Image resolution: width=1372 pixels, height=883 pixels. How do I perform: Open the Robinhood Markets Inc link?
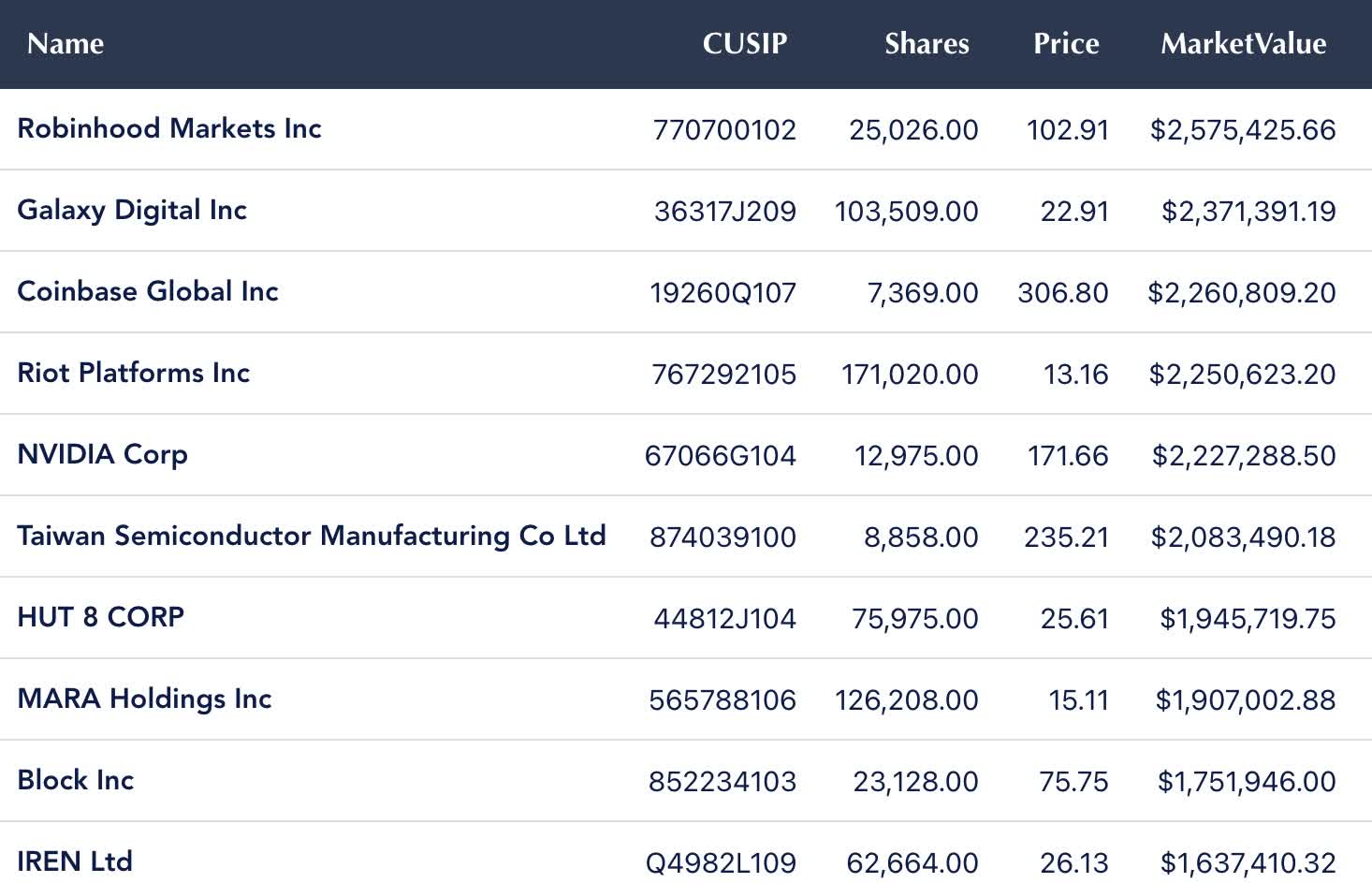(169, 128)
